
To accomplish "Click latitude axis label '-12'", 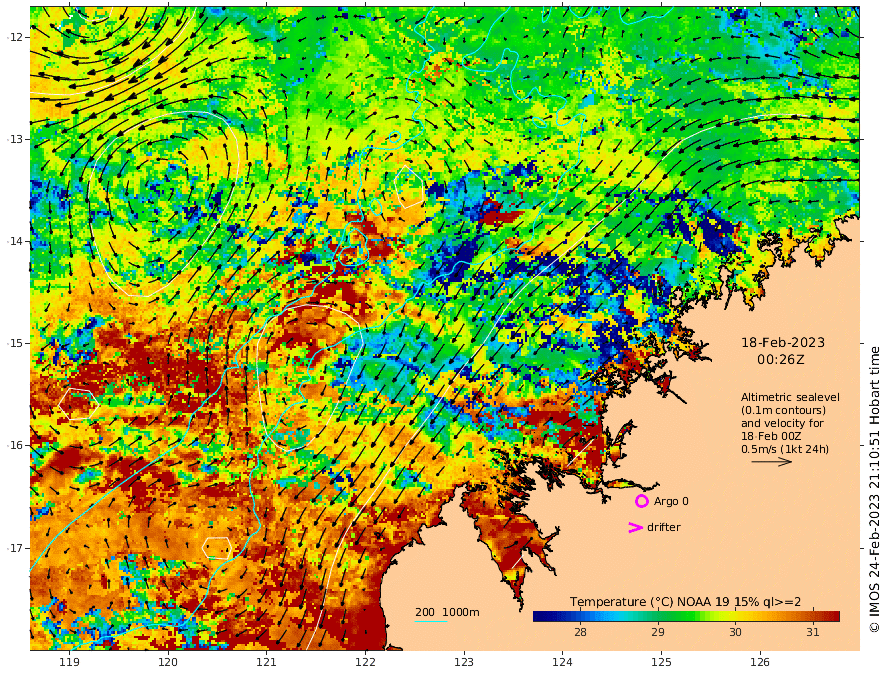I will 15,37.
